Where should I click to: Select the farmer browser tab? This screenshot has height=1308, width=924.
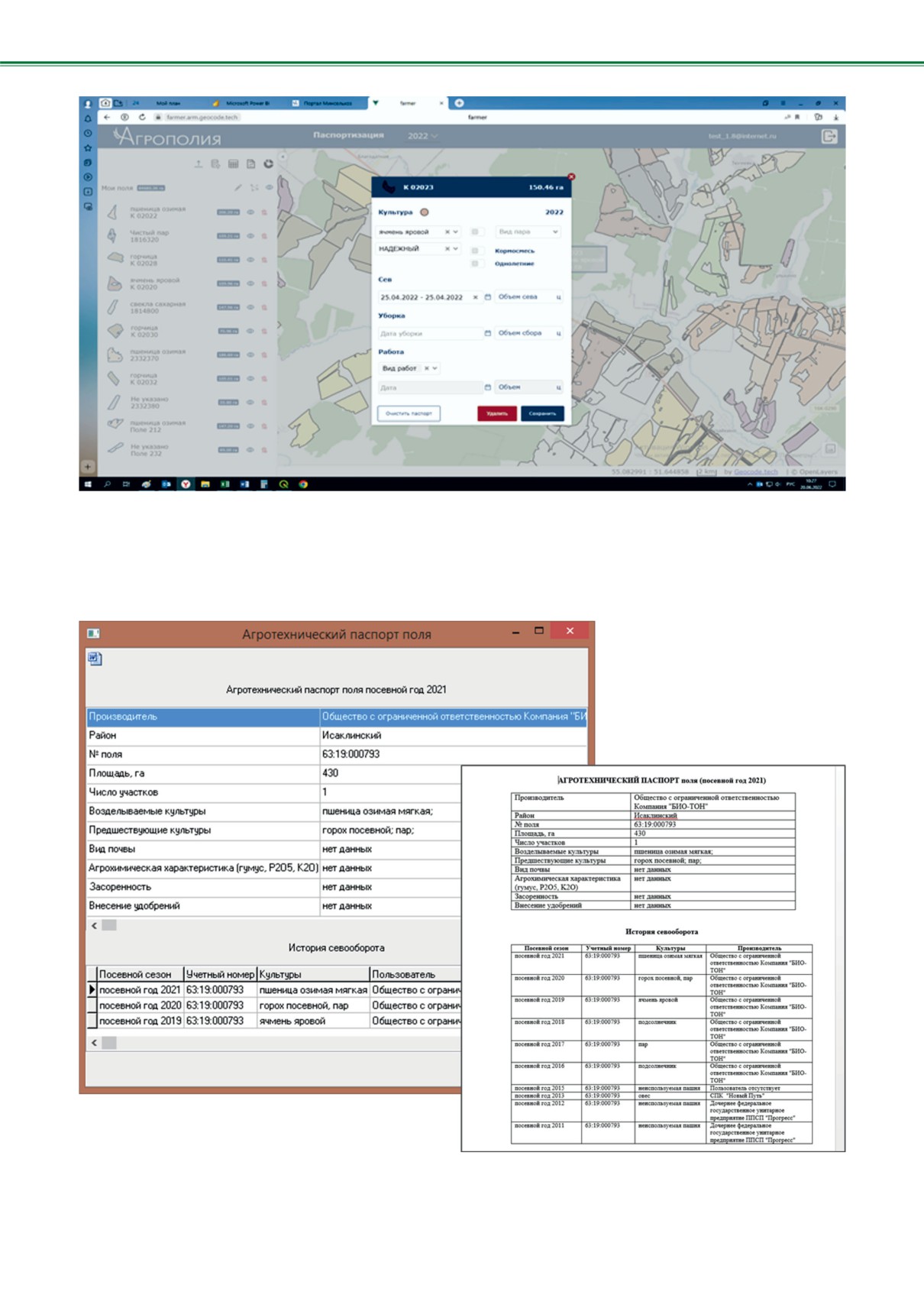tap(409, 102)
